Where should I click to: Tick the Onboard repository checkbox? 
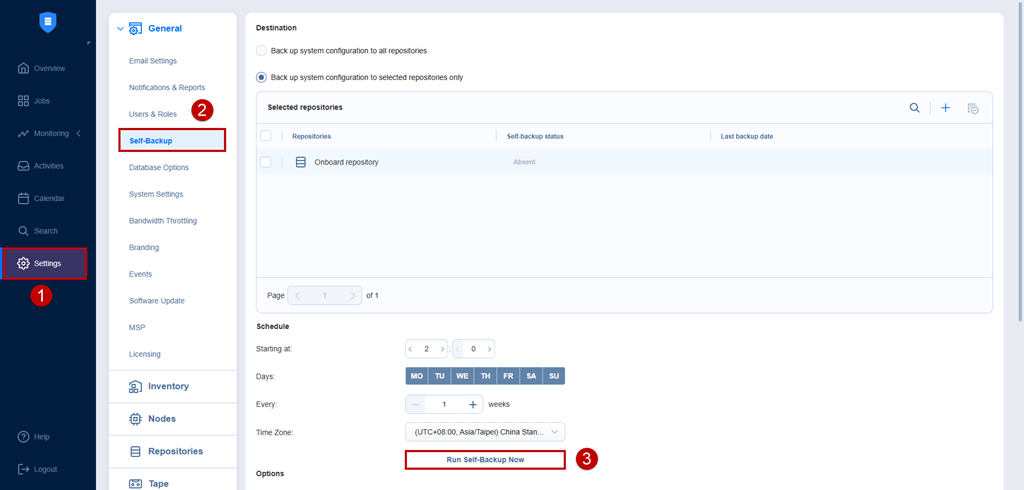266,162
